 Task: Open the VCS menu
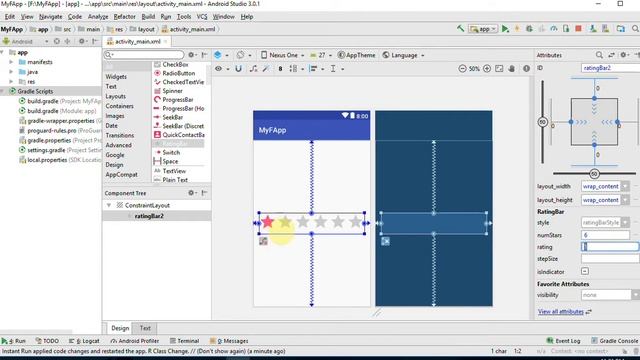click(x=202, y=17)
